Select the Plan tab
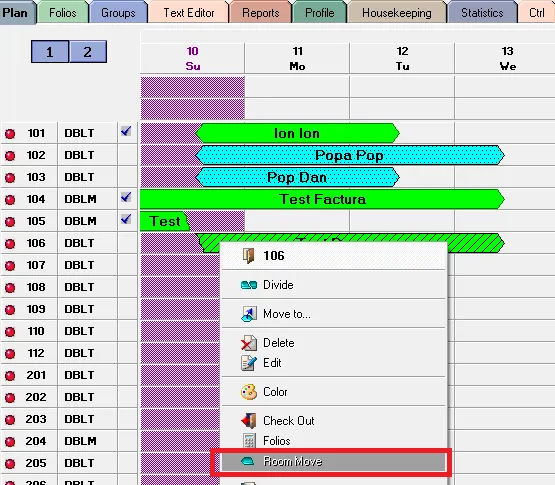This screenshot has width=555, height=485. point(17,13)
